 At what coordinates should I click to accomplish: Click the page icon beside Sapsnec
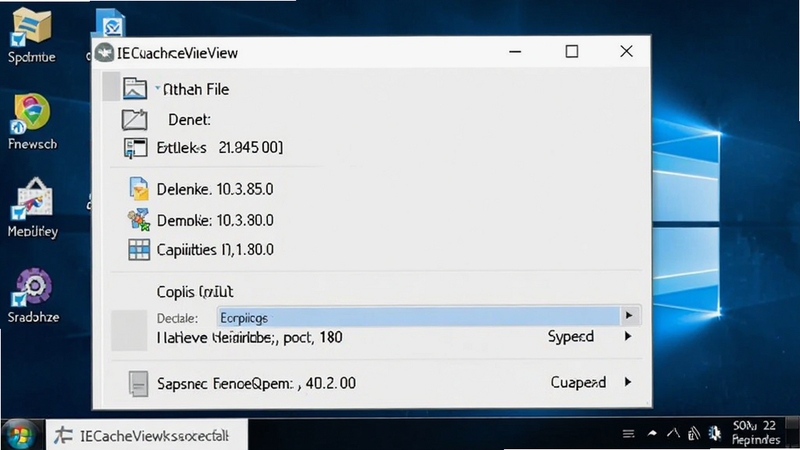coord(138,384)
